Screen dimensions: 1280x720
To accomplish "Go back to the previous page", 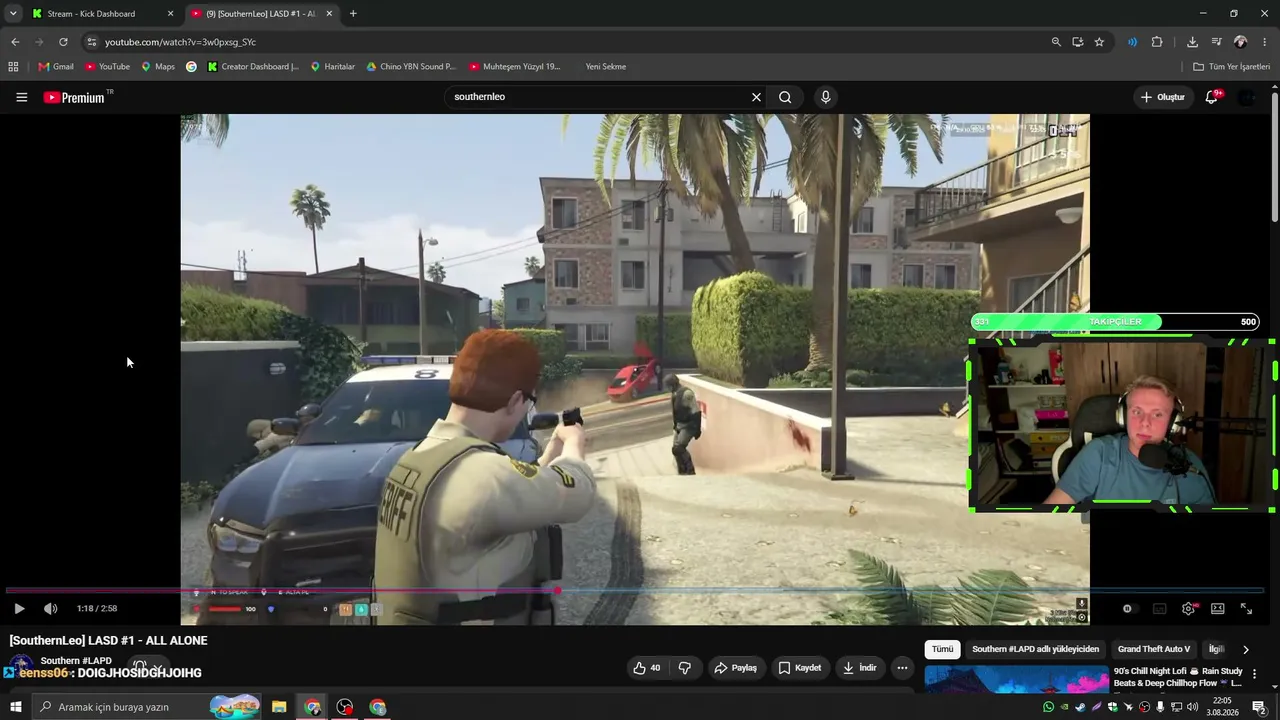I will (15, 42).
